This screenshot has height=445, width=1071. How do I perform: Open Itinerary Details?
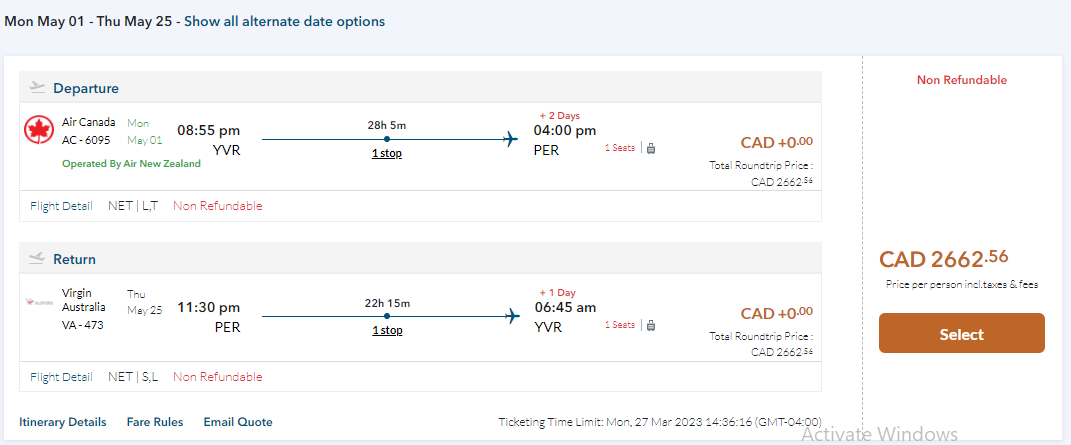(62, 422)
